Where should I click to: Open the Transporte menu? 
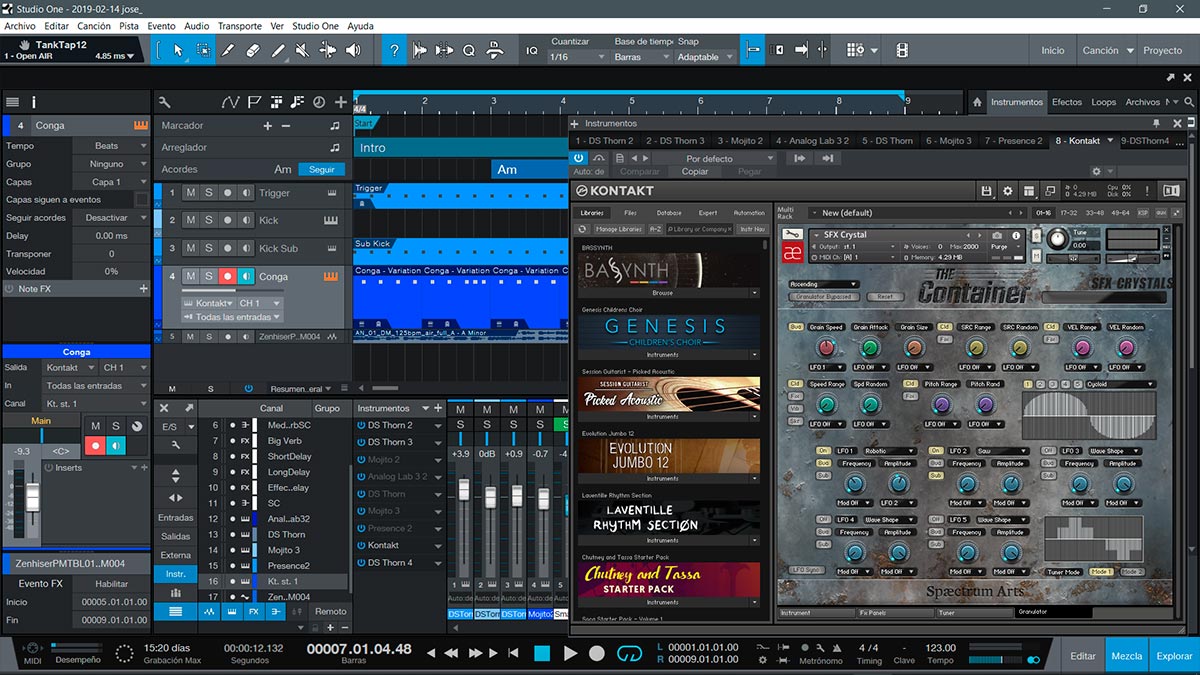[239, 26]
